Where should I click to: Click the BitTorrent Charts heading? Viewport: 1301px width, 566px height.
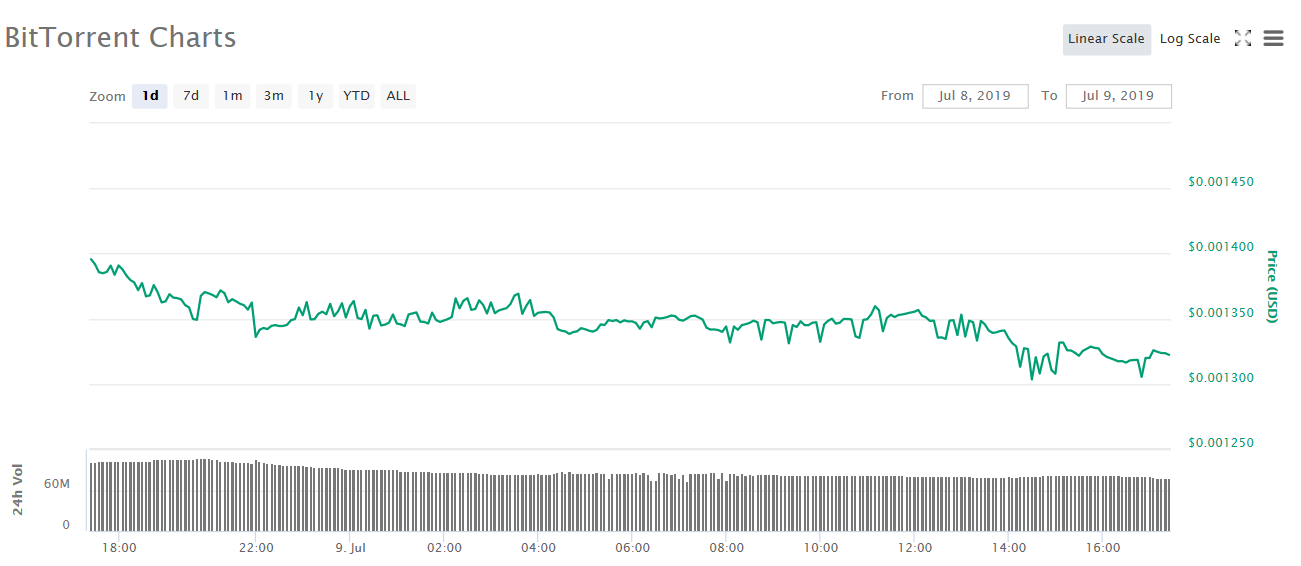point(120,38)
